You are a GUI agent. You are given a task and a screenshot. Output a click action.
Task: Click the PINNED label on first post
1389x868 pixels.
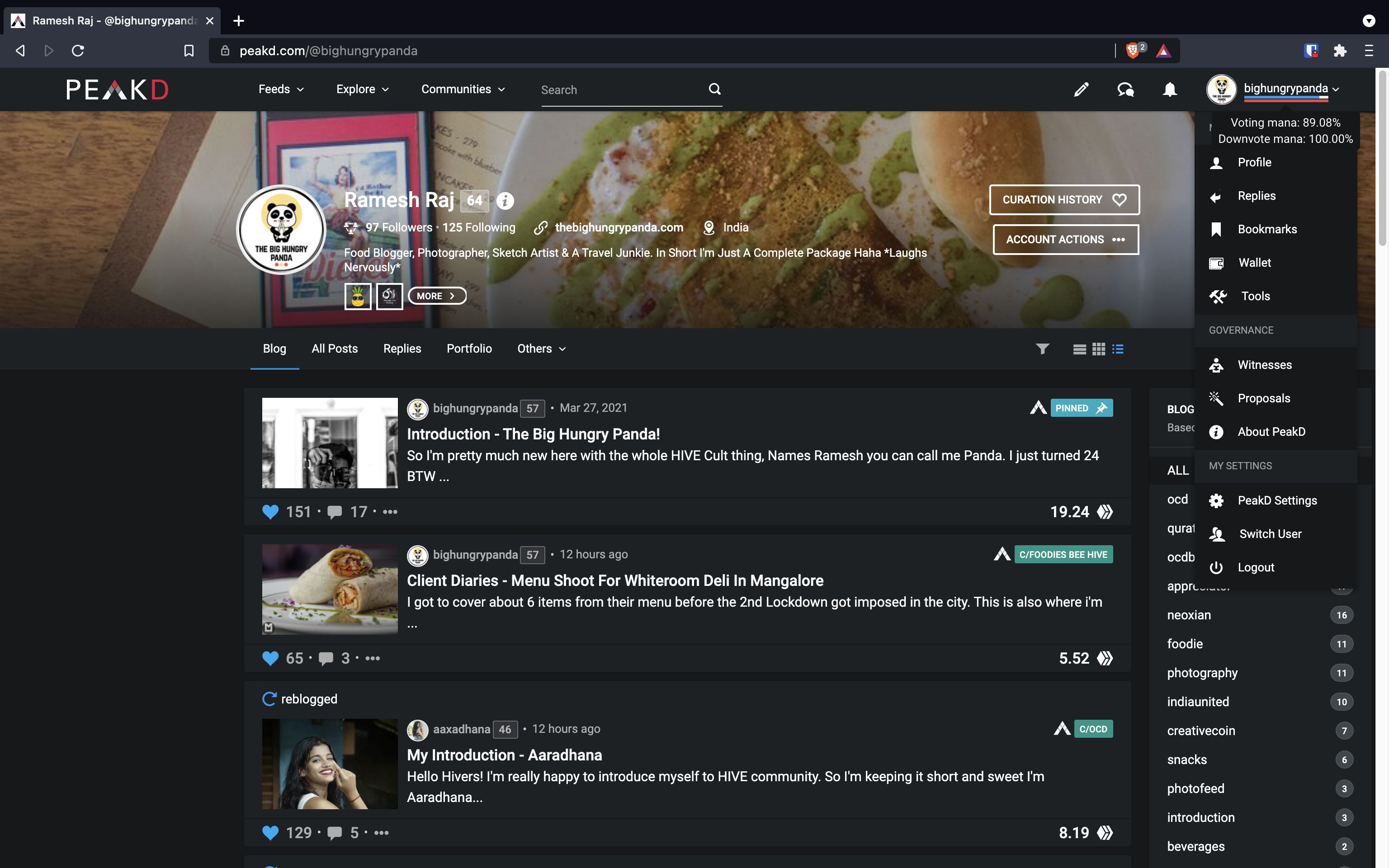(x=1082, y=408)
